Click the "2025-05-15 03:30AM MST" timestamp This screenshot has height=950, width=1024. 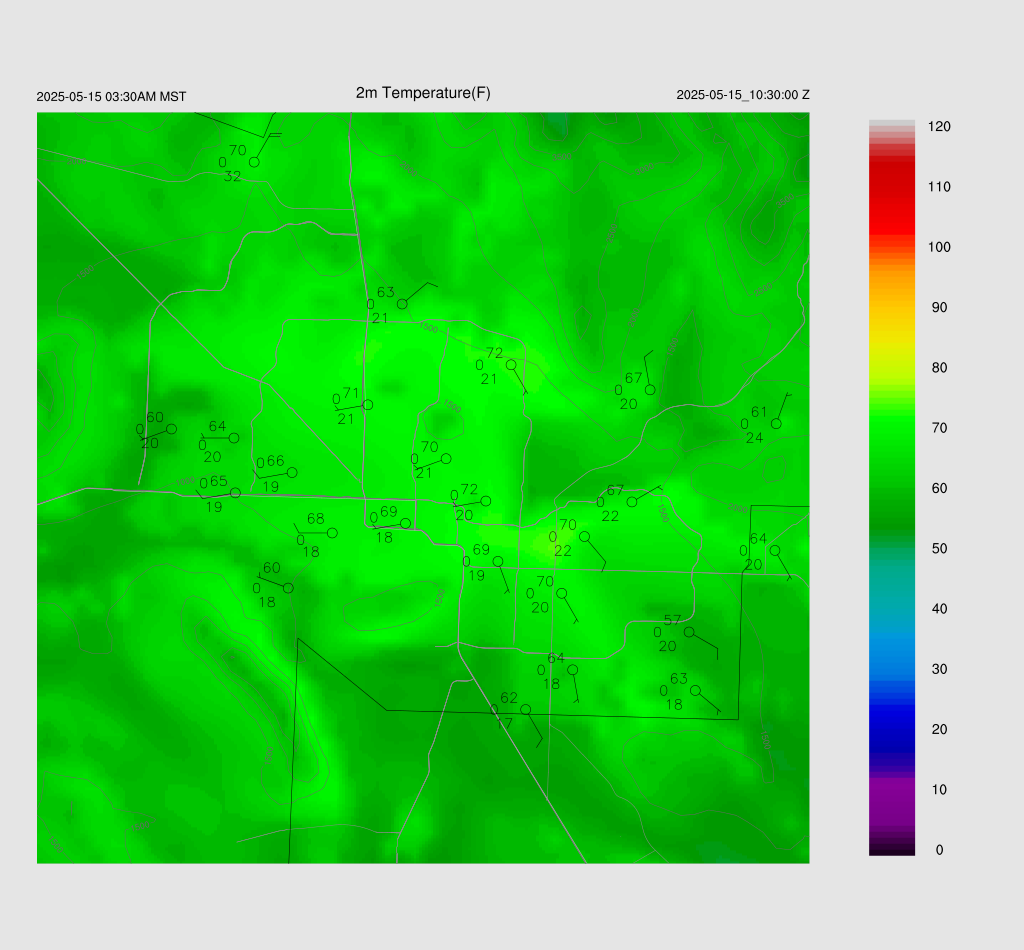(111, 97)
